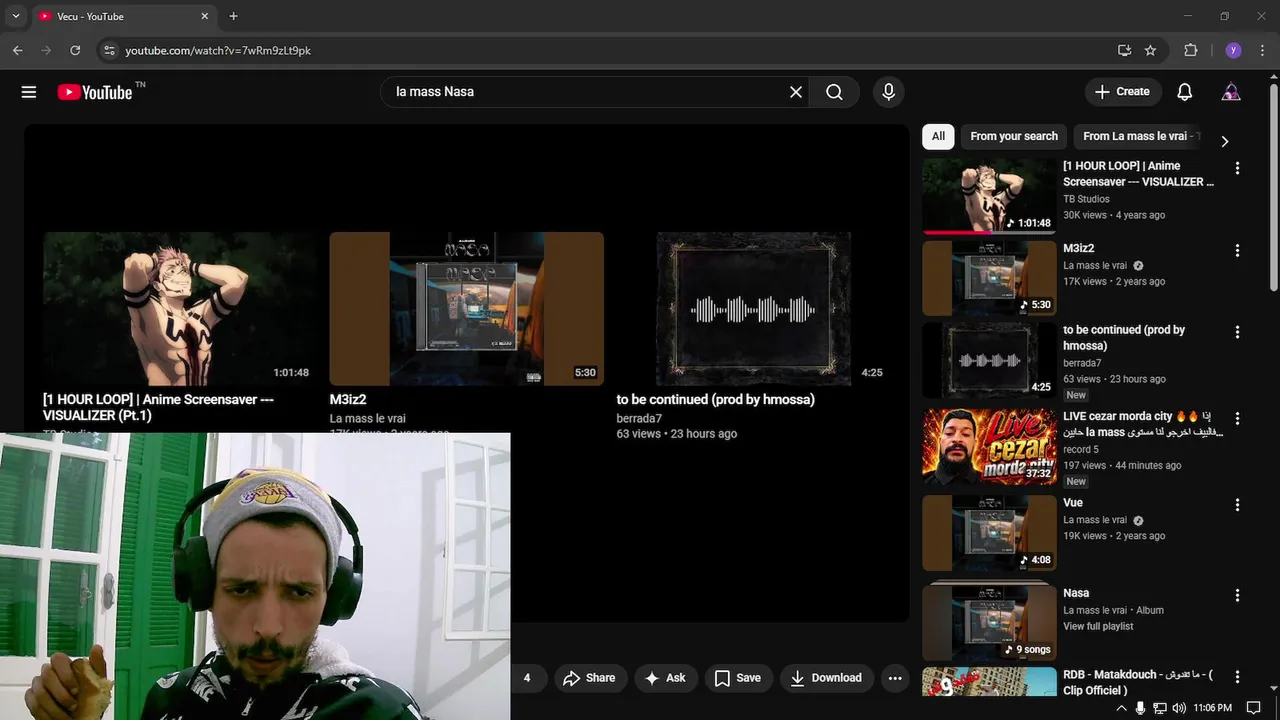The image size is (1280, 720).
Task: Open options for Vue sidebar video
Action: (x=1237, y=506)
